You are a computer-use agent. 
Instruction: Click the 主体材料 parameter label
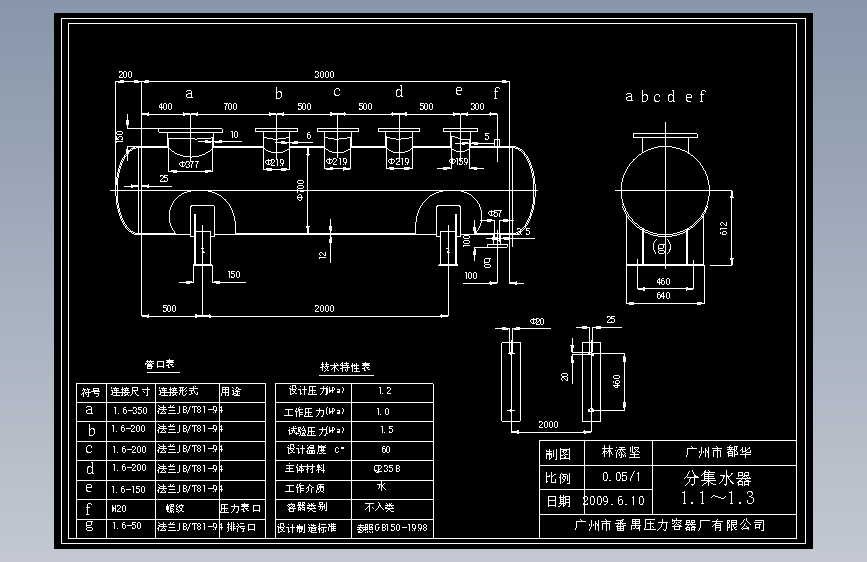(305, 469)
